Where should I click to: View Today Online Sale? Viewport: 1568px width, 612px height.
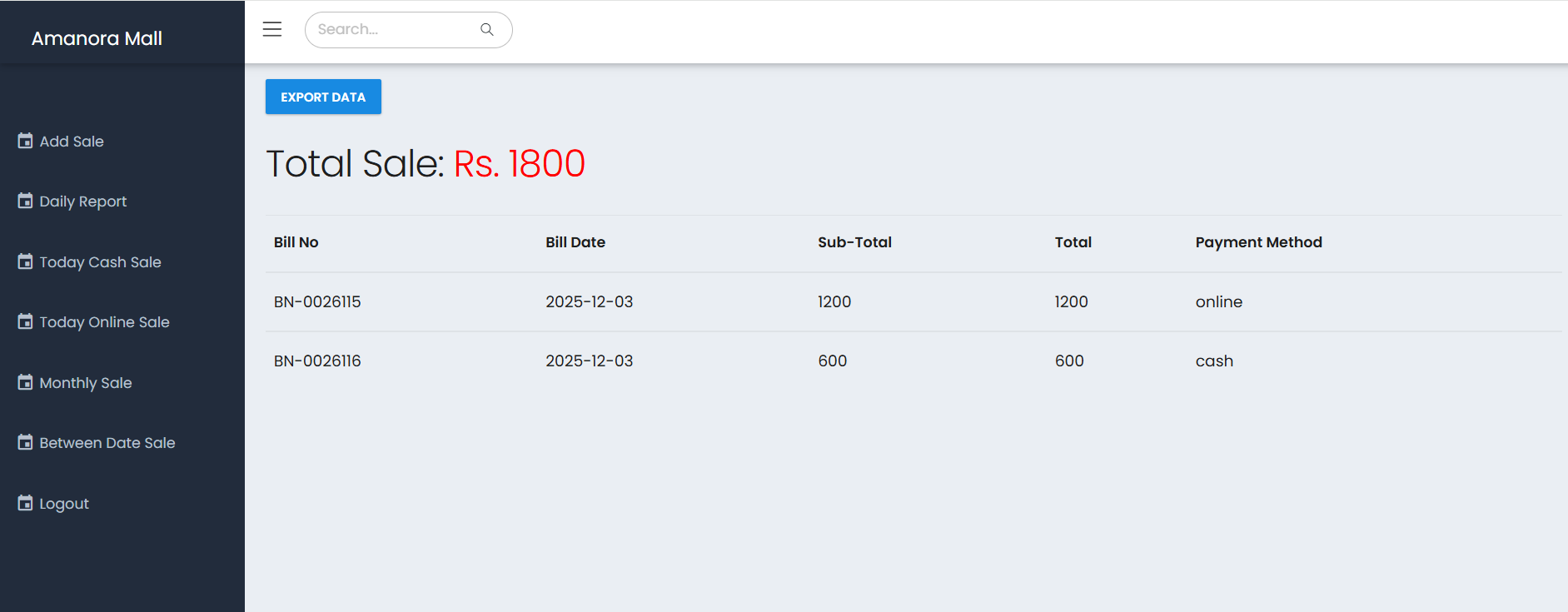[x=105, y=322]
